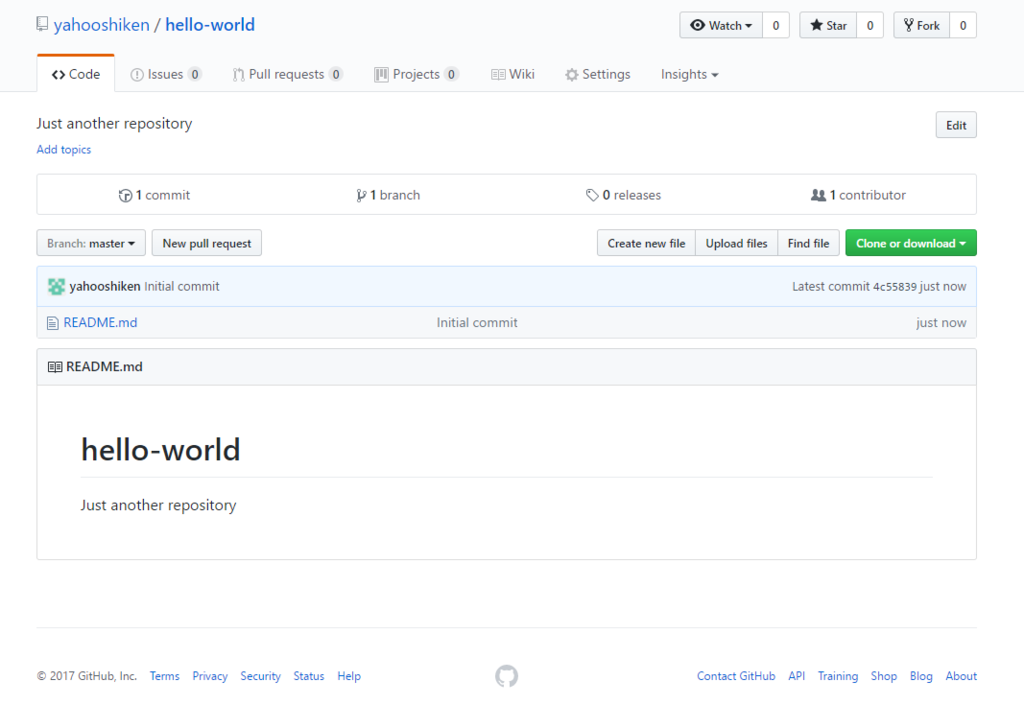
Task: Open the forks count next to Fork
Action: tap(963, 25)
